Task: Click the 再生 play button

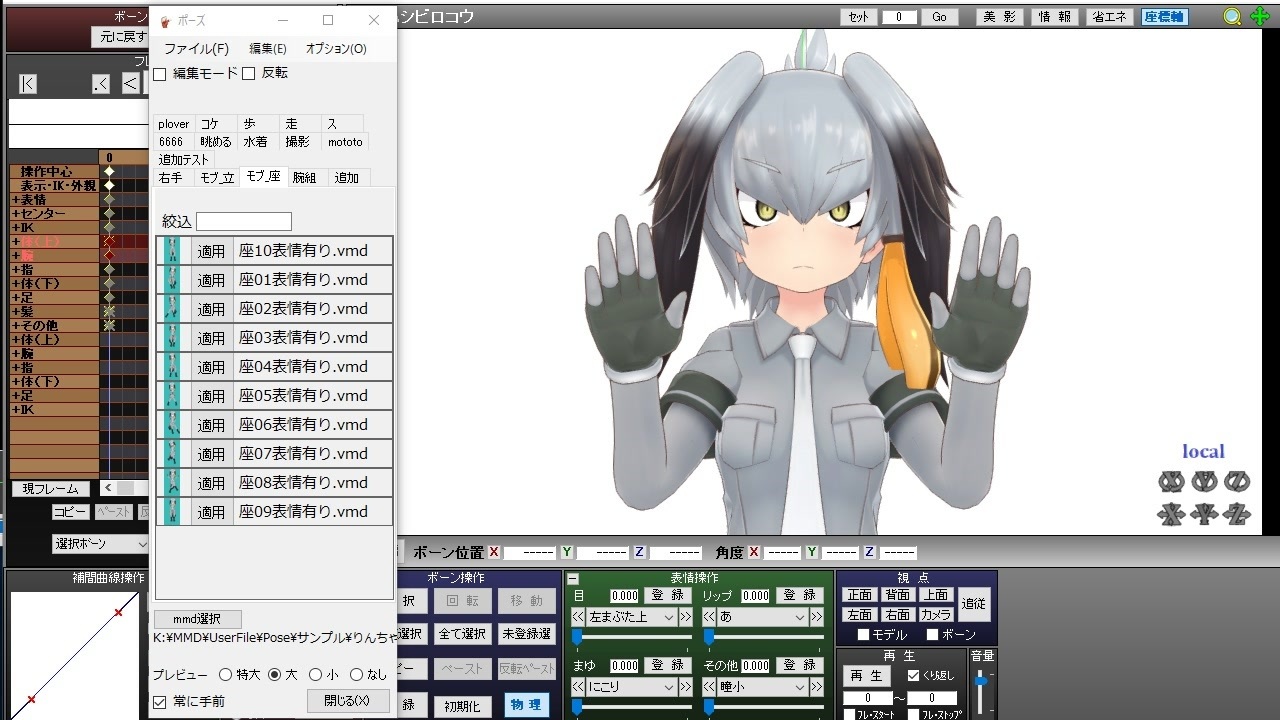Action: point(867,676)
